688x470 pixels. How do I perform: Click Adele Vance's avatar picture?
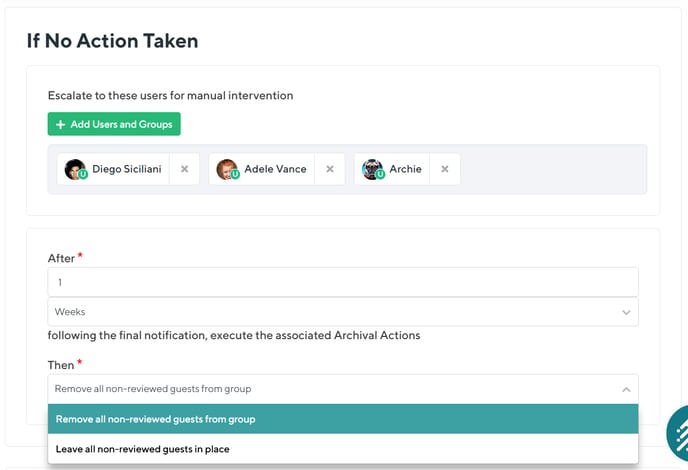(x=227, y=169)
